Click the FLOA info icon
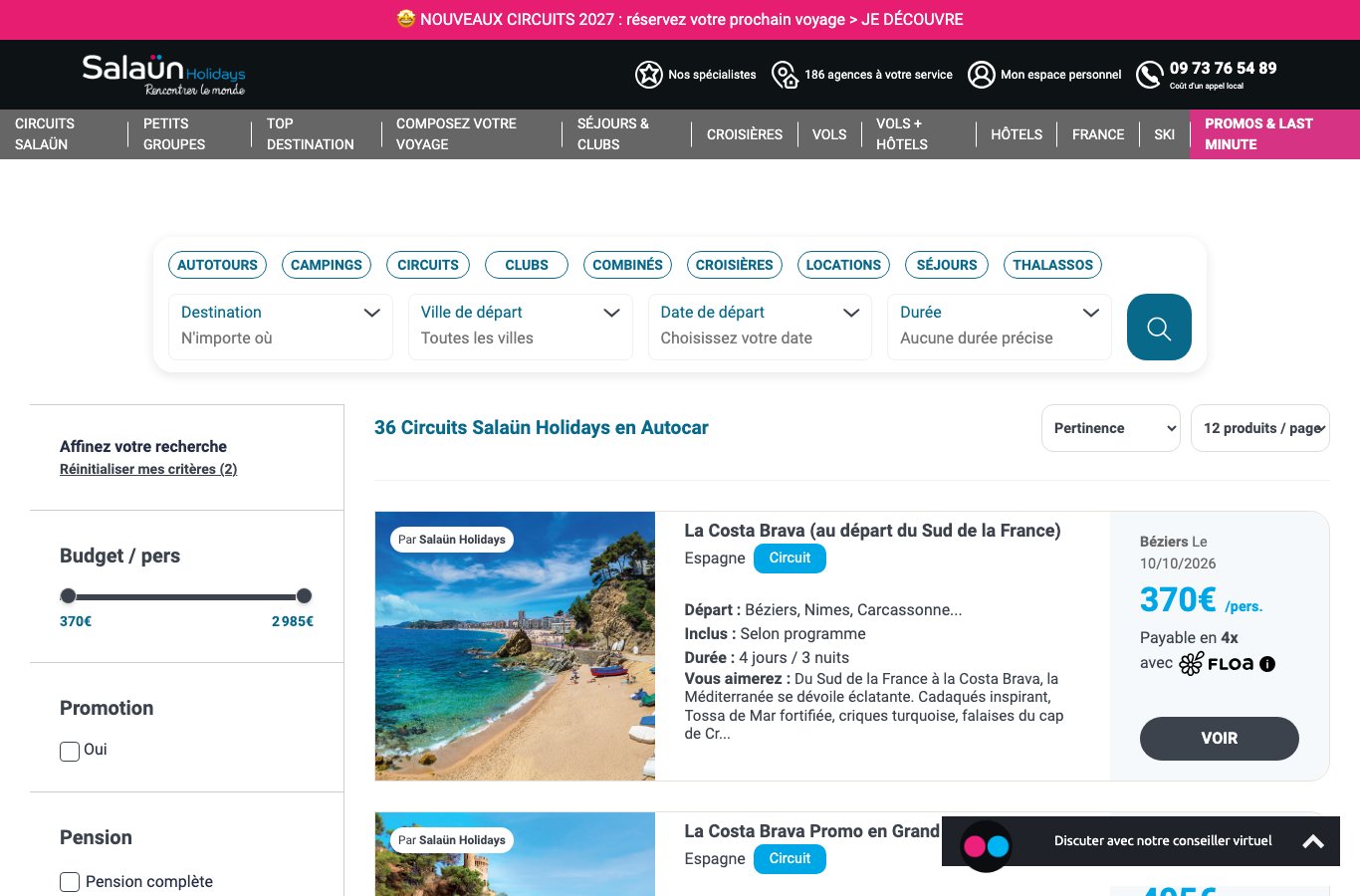The width and height of the screenshot is (1360, 896). tap(1267, 664)
